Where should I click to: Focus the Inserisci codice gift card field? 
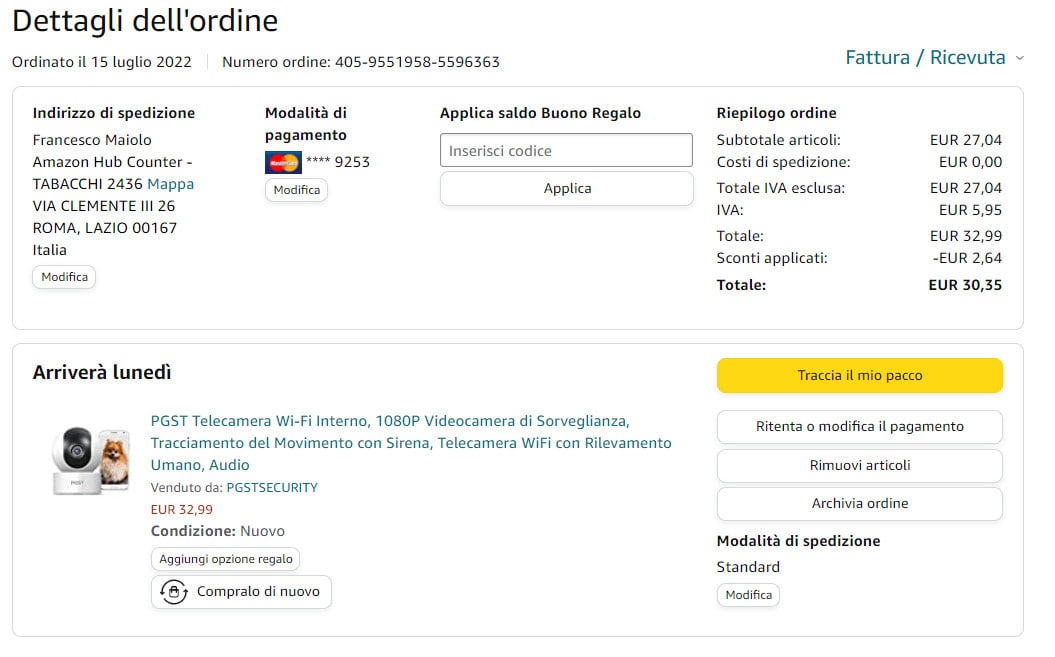[x=566, y=151]
